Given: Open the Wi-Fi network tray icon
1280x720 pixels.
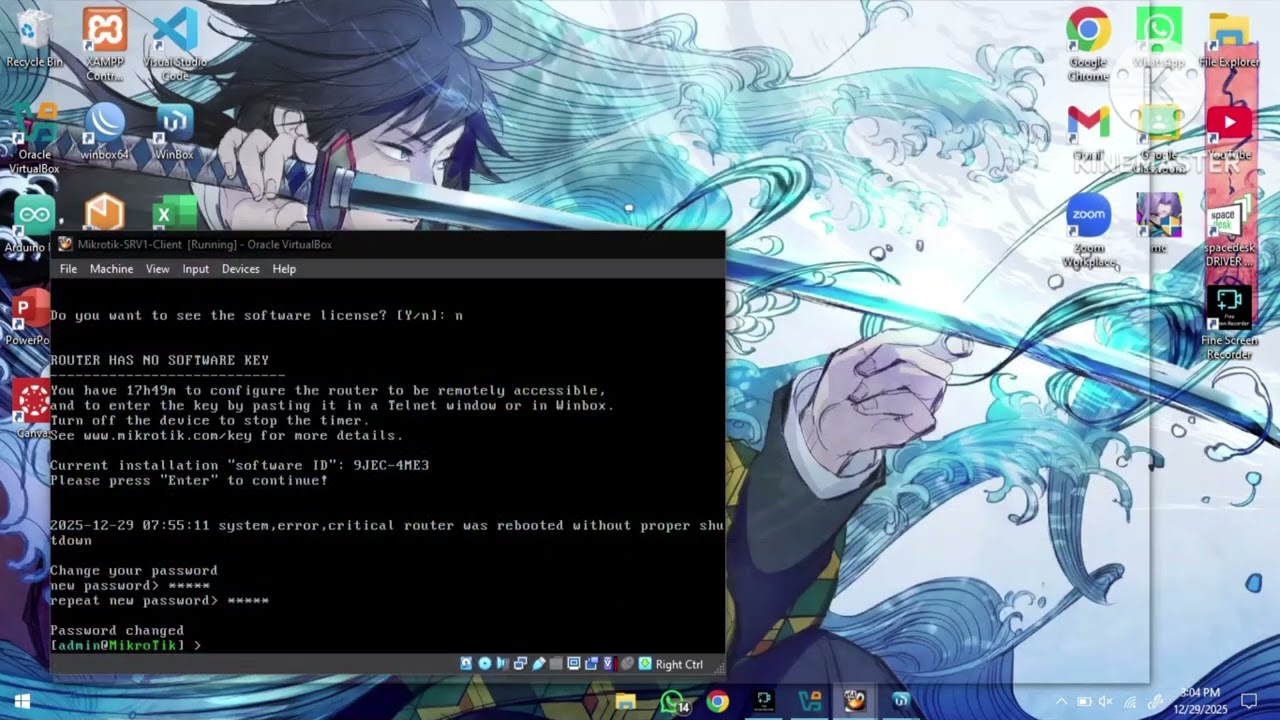Looking at the screenshot, I should (x=1131, y=702).
